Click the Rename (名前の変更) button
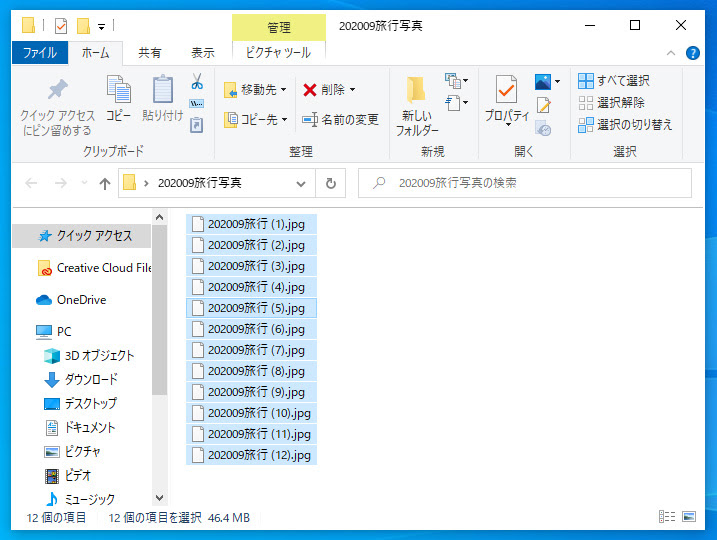Screen dimensions: 717x540 340,120
